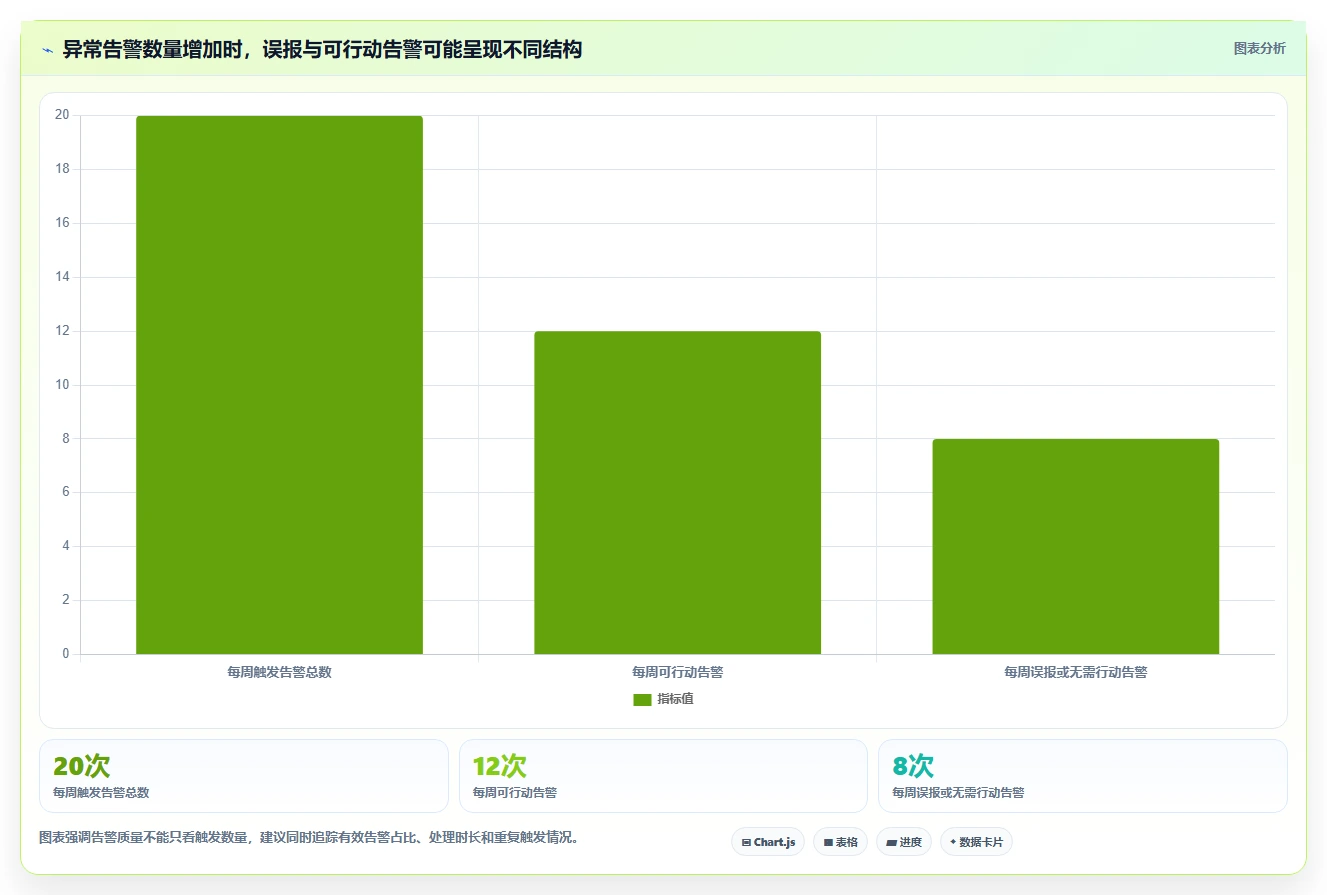The image size is (1327, 895).
Task: Click the icon inside the 进度 chip
Action: tap(891, 843)
